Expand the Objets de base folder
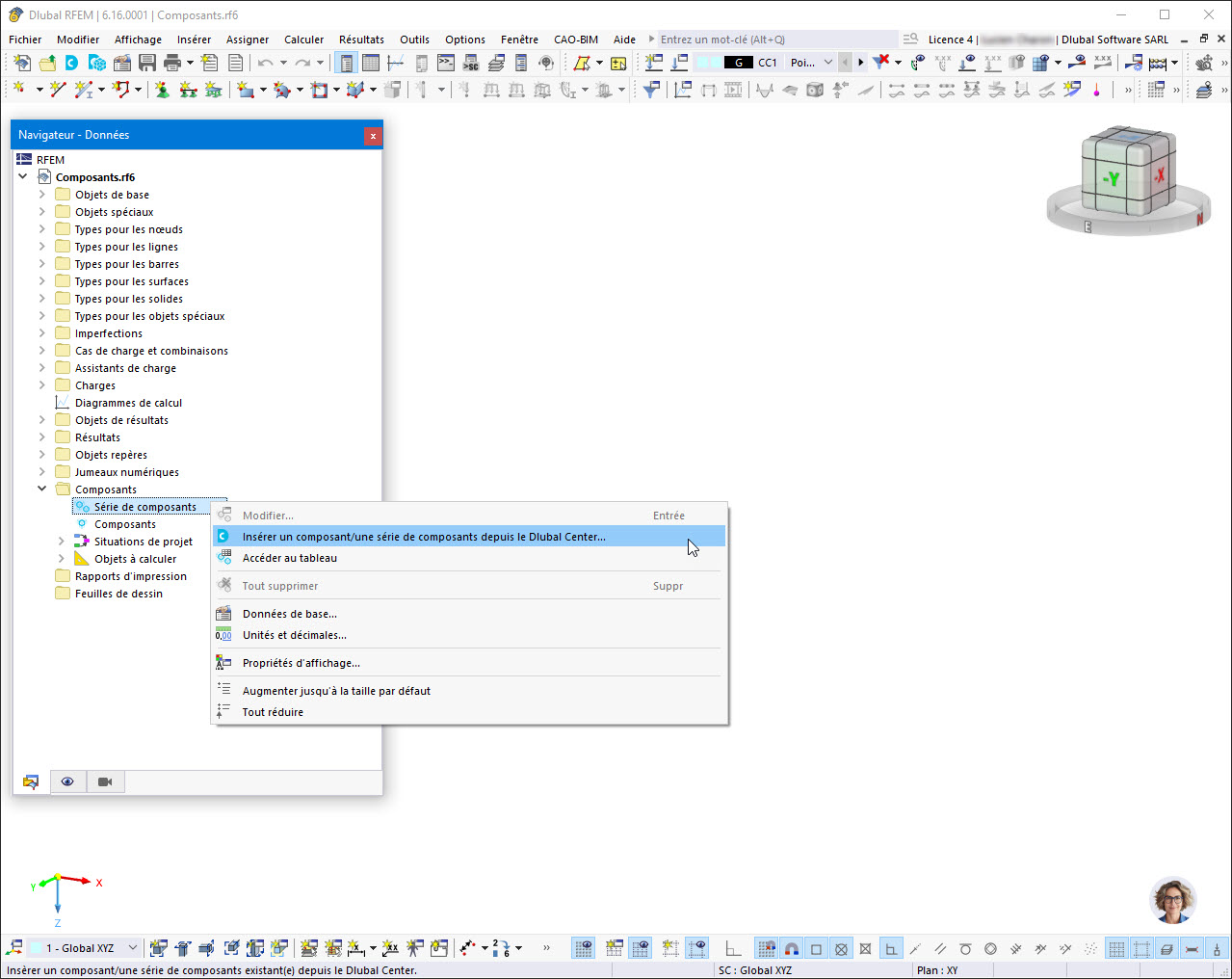 [x=42, y=195]
